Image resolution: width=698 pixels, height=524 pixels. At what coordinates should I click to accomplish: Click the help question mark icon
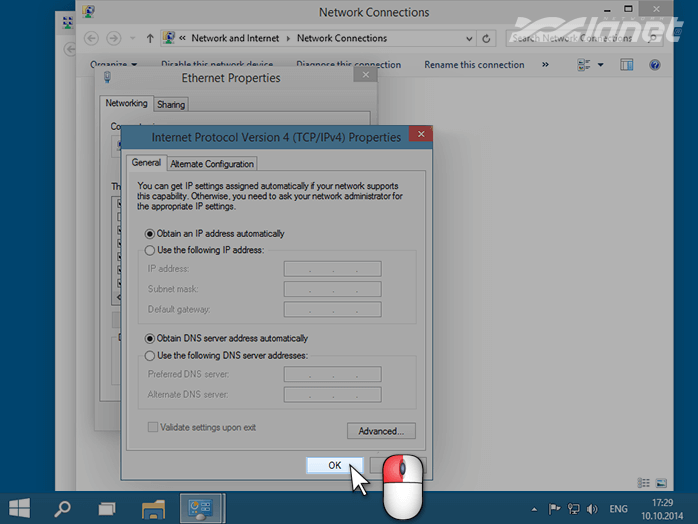tap(655, 65)
